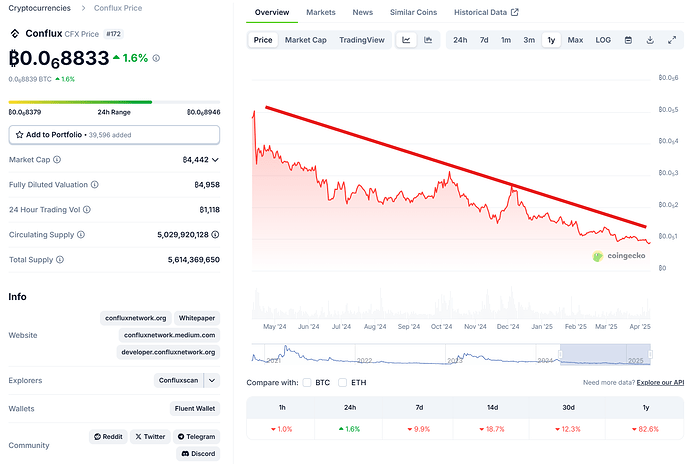
Task: Select the Market Cap chart mode
Action: pos(305,40)
